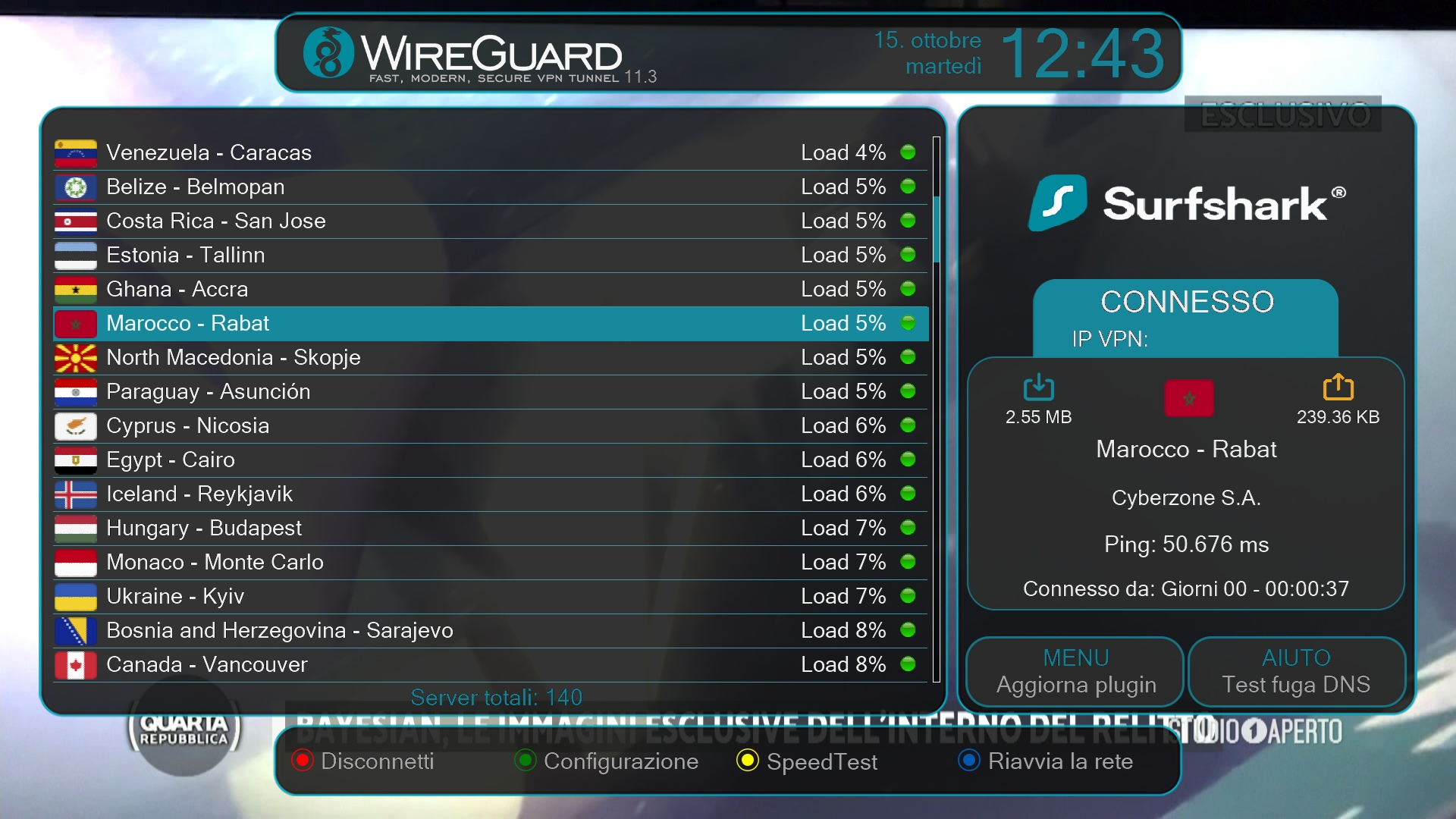This screenshot has width=1456, height=819.
Task: Click the upload traffic arrow icon
Action: pyautogui.click(x=1338, y=387)
